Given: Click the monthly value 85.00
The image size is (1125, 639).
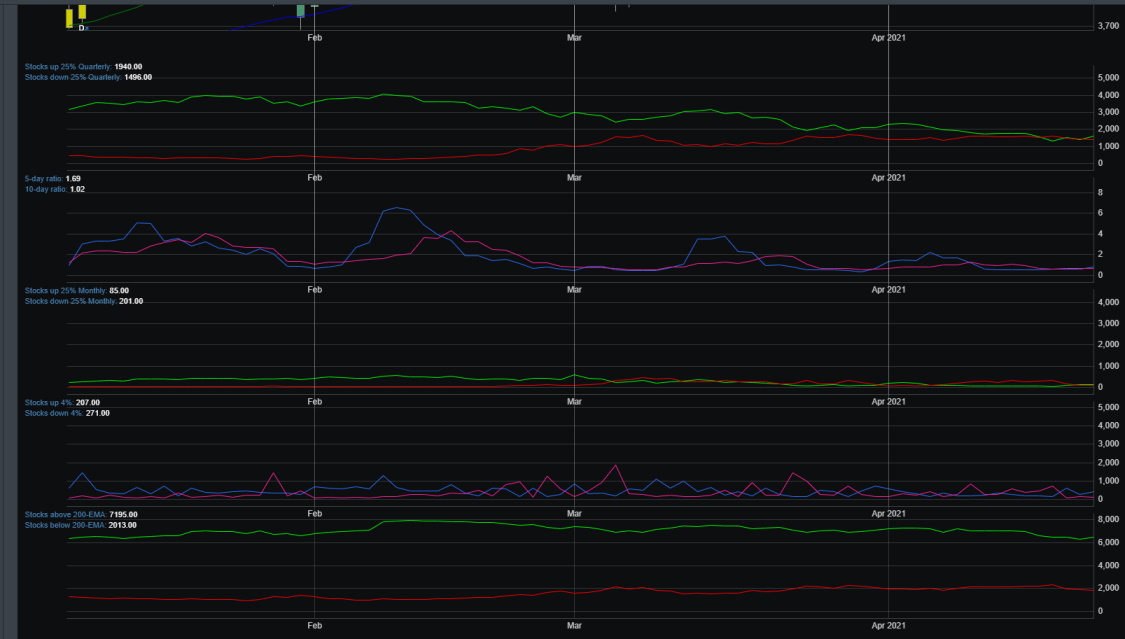Looking at the screenshot, I should tap(119, 290).
